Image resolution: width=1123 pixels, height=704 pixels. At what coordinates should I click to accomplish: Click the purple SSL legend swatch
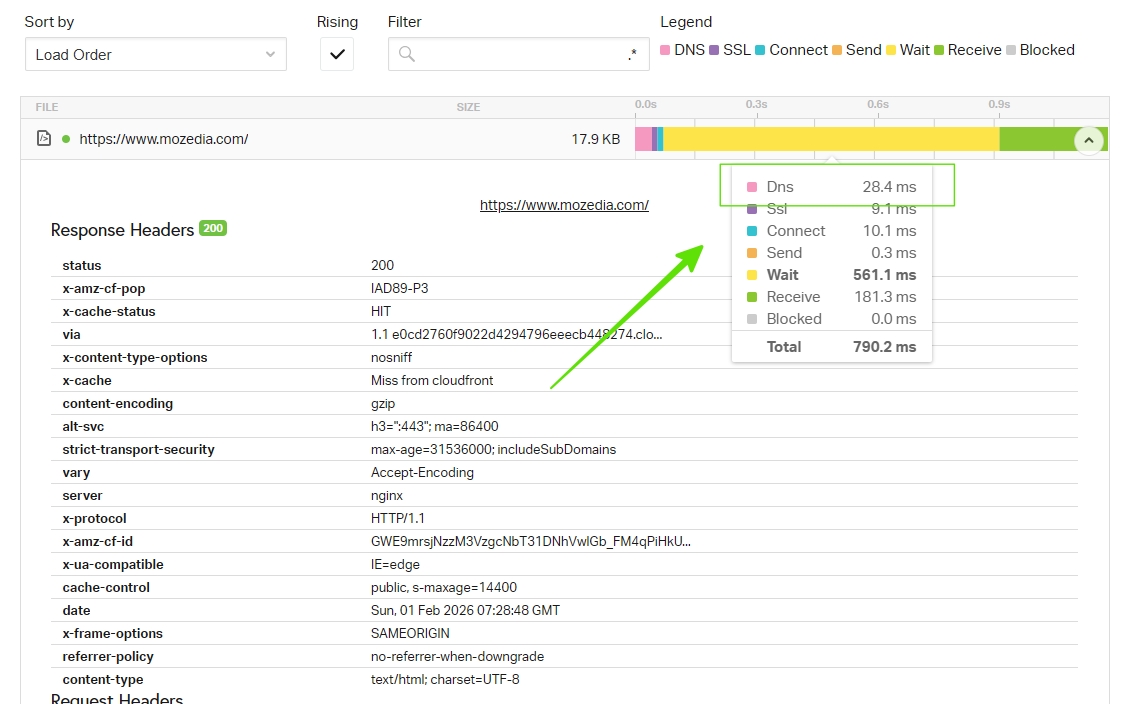[x=713, y=50]
